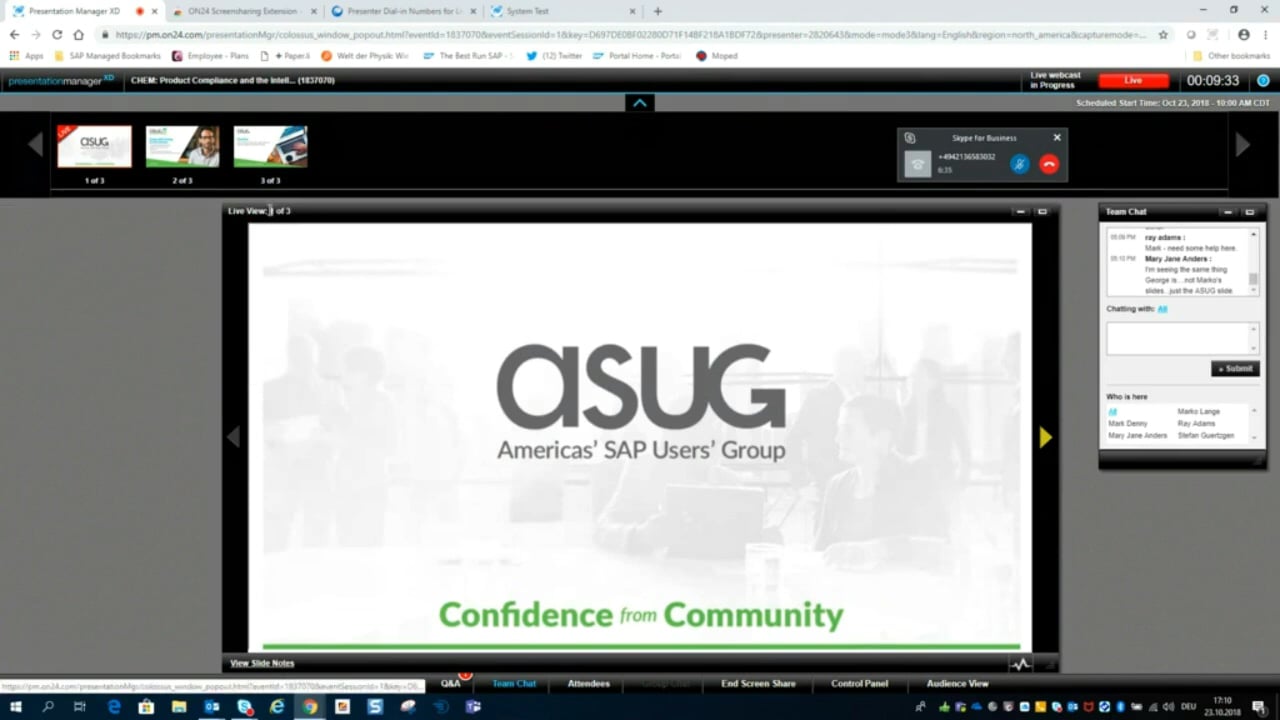Click End Screen Share

point(758,683)
